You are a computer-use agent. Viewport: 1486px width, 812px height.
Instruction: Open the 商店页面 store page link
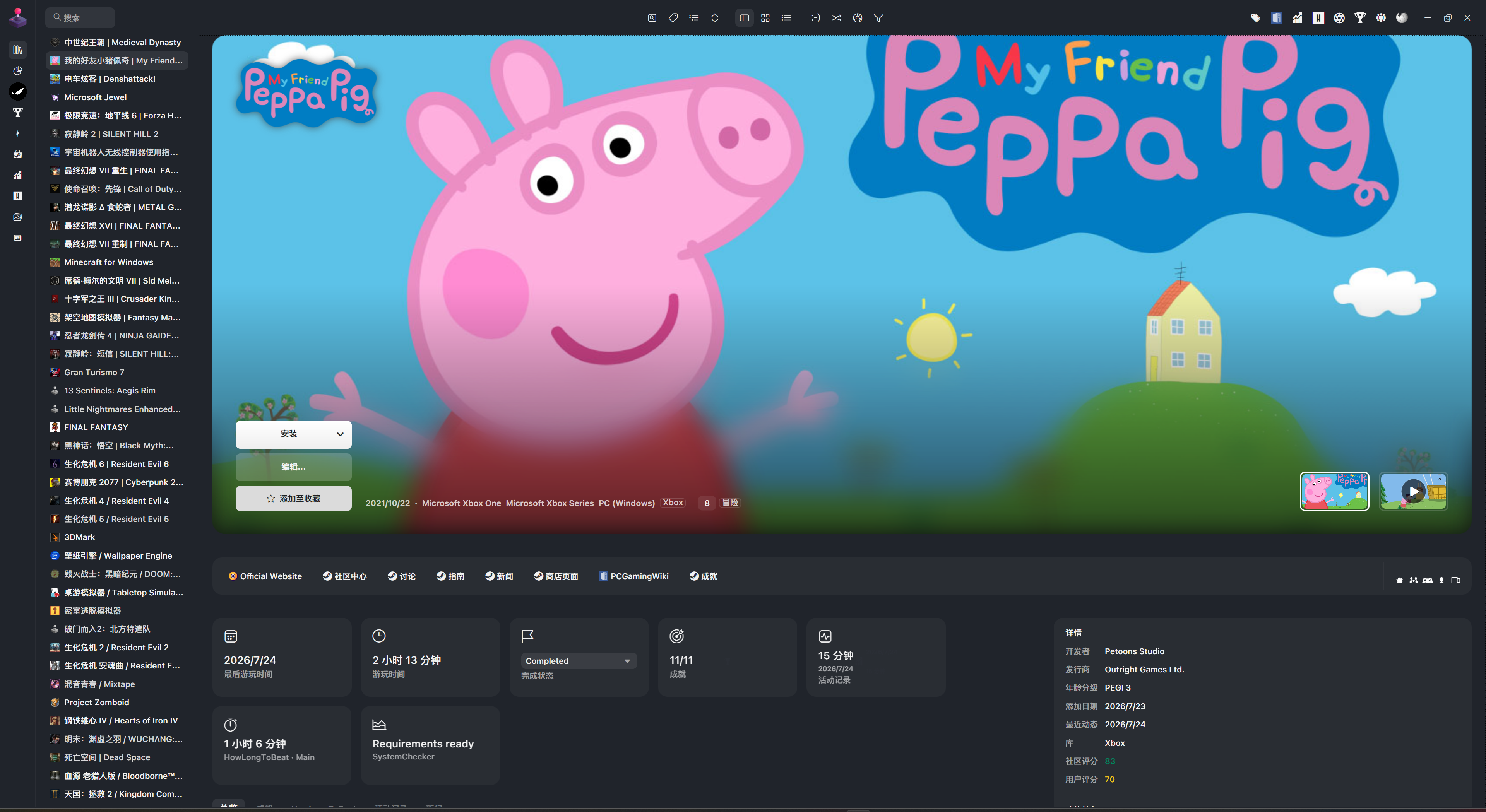556,576
